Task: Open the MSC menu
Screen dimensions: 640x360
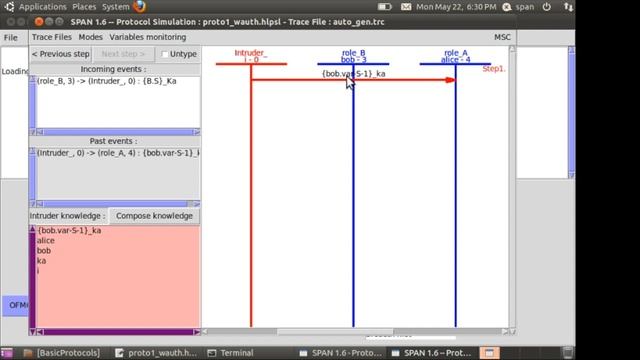Action: pos(502,37)
